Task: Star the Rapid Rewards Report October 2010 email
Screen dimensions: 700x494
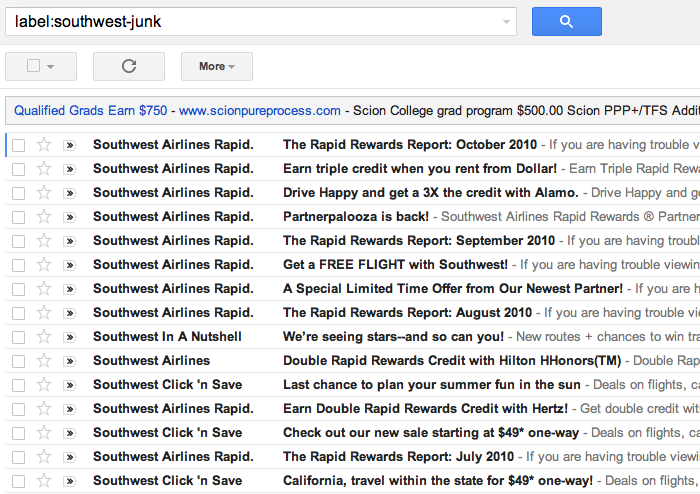Action: click(44, 145)
